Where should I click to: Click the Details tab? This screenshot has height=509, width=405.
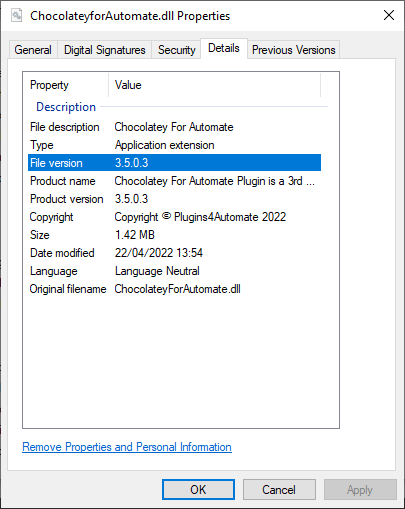click(224, 49)
